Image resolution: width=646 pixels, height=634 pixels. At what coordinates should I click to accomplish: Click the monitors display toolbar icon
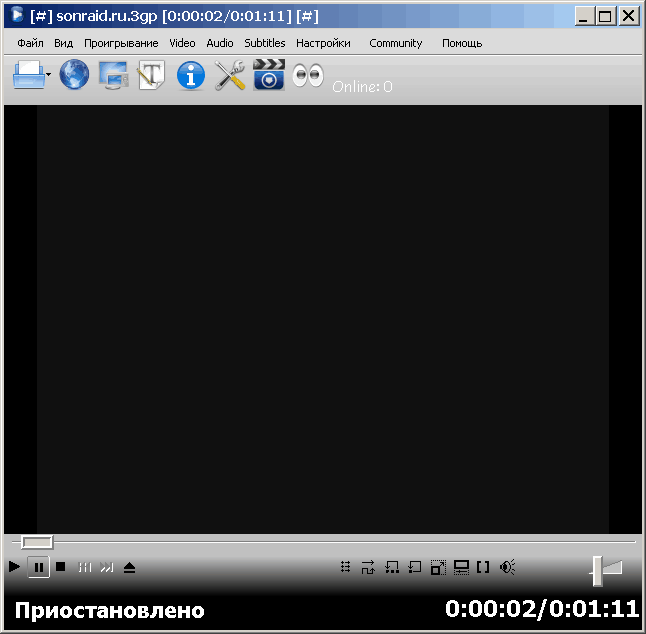pyautogui.click(x=114, y=75)
